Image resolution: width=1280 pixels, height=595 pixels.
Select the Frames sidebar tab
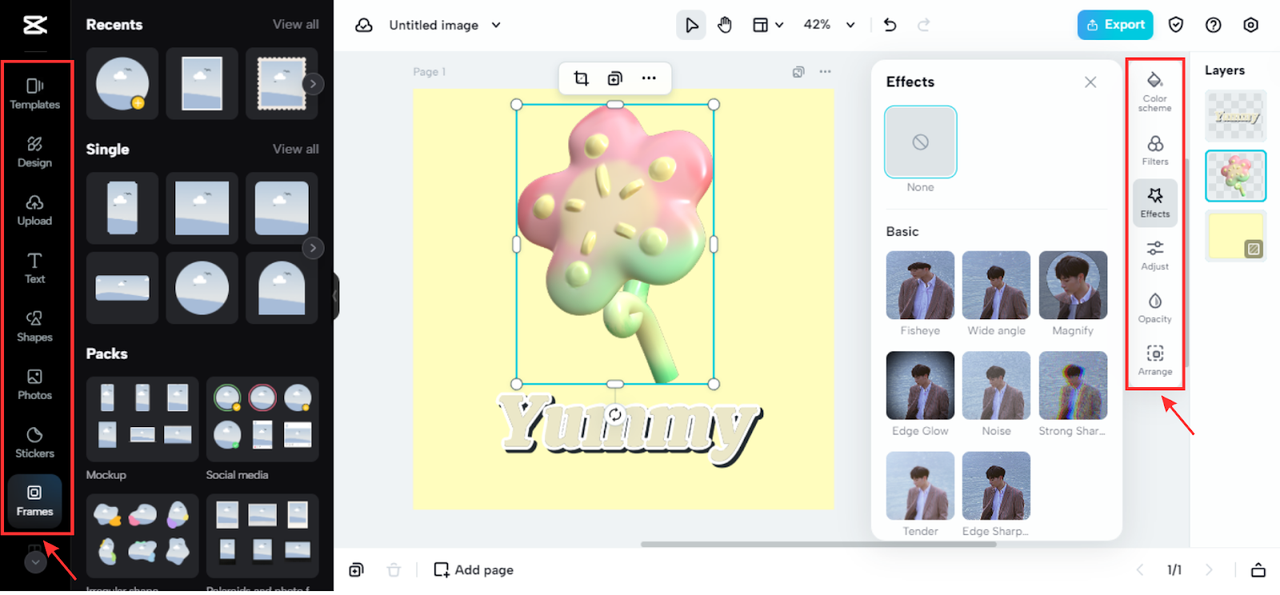click(35, 501)
